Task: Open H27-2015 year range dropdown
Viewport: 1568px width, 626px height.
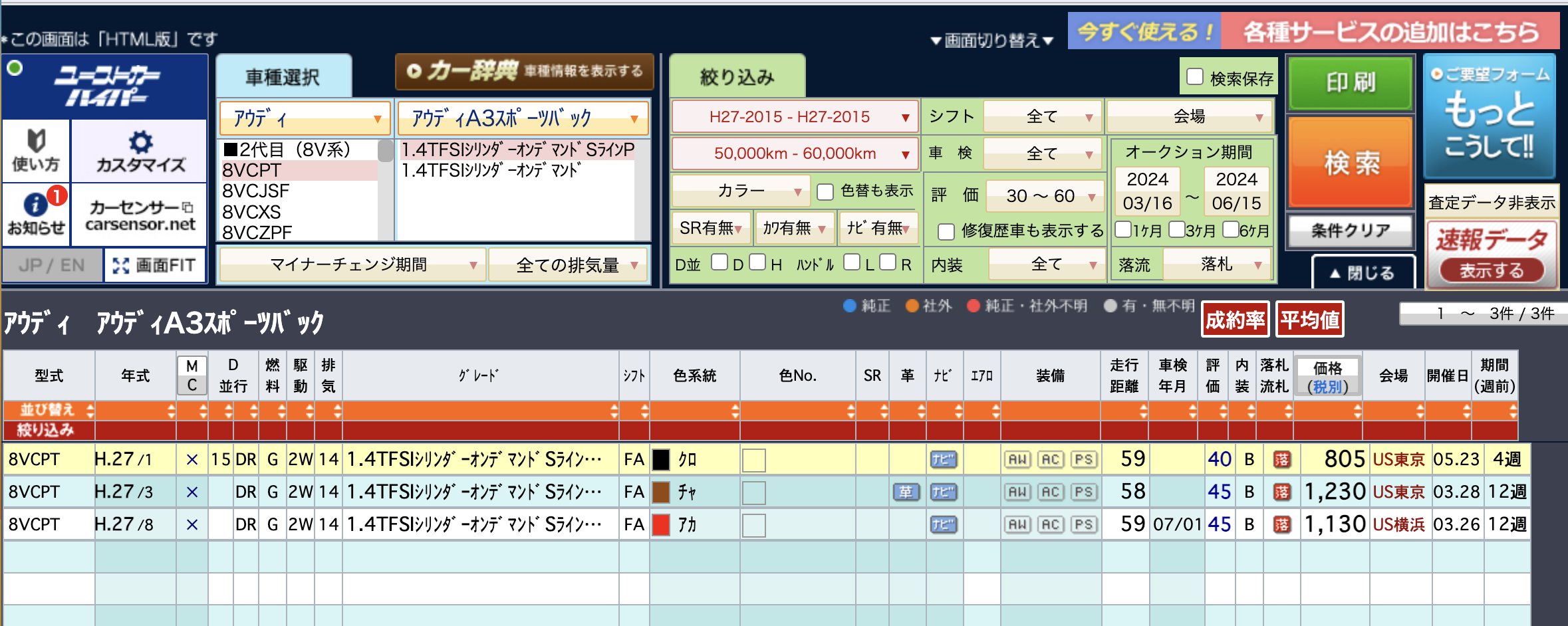Action: pos(795,117)
